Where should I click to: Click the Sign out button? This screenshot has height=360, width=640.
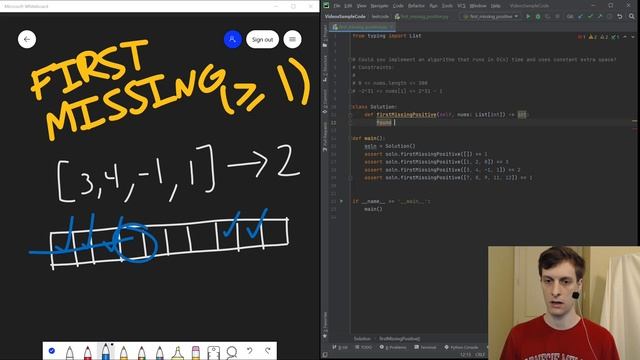[262, 39]
